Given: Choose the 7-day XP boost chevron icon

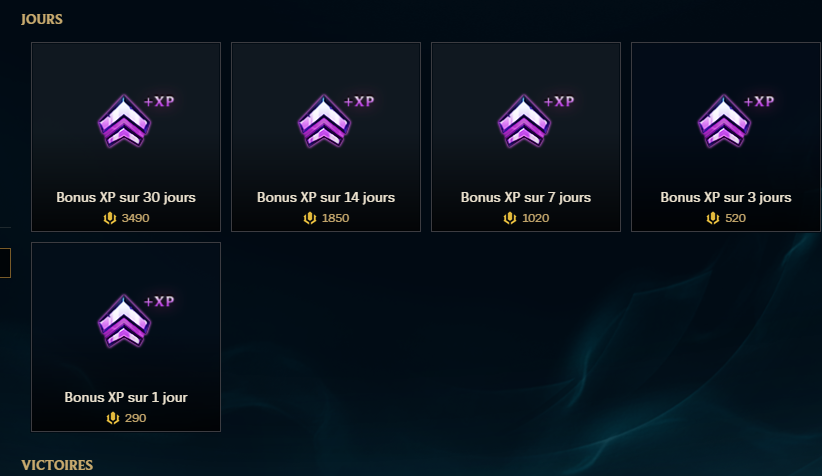Looking at the screenshot, I should [524, 121].
